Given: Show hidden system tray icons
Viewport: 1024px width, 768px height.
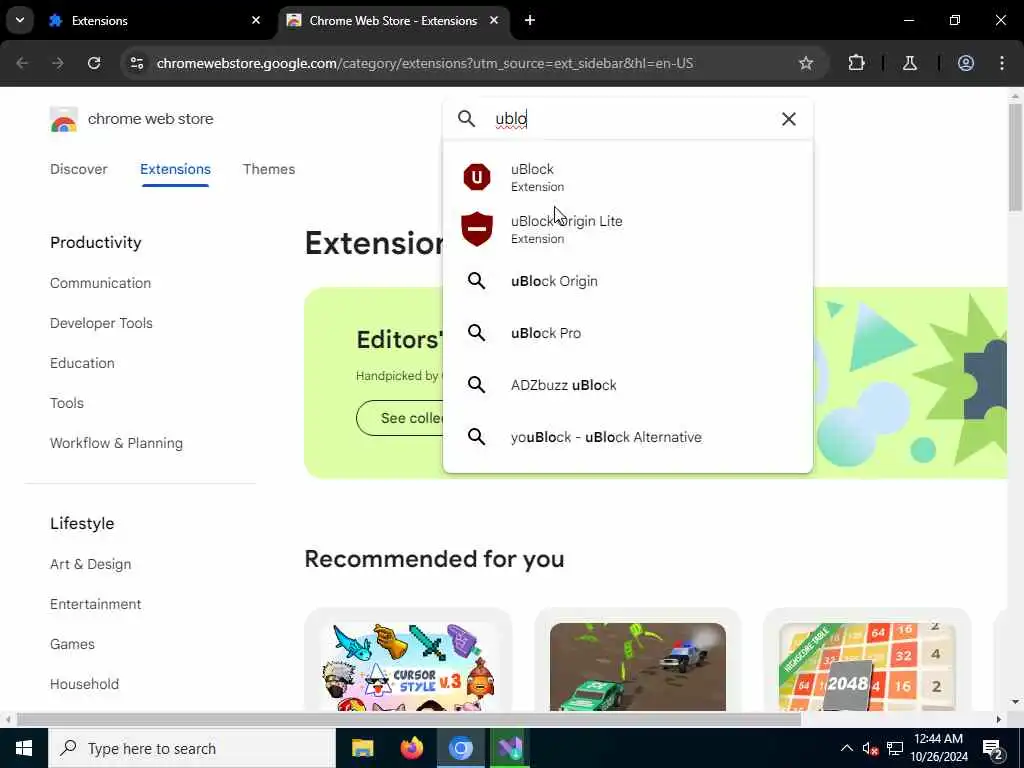Looking at the screenshot, I should tap(846, 748).
